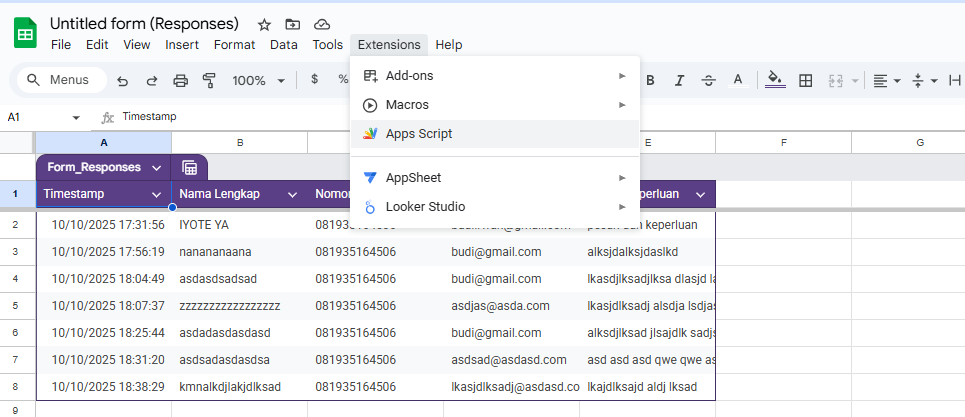Expand the Looker Studio submenu arrow
The height and width of the screenshot is (417, 965).
pos(622,207)
